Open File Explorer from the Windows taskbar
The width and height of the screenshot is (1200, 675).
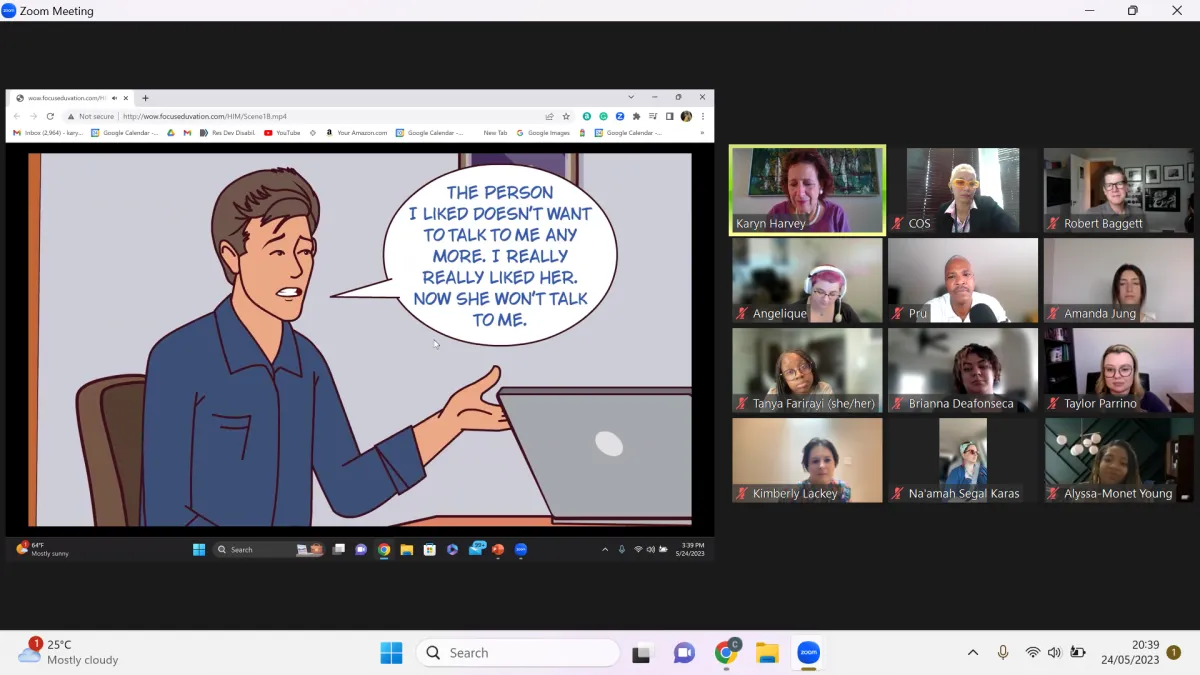pyautogui.click(x=767, y=653)
